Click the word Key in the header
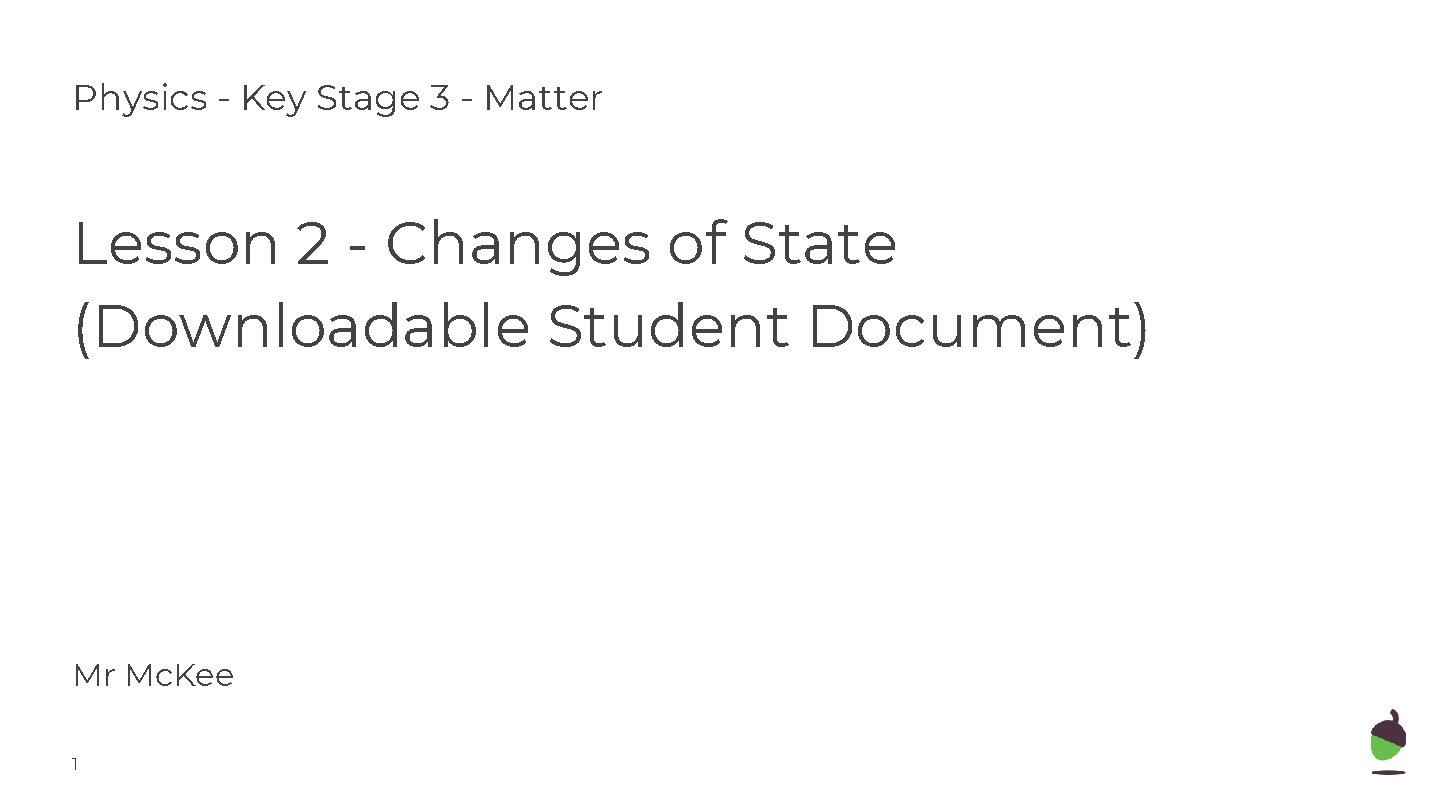The width and height of the screenshot is (1440, 810). click(273, 99)
